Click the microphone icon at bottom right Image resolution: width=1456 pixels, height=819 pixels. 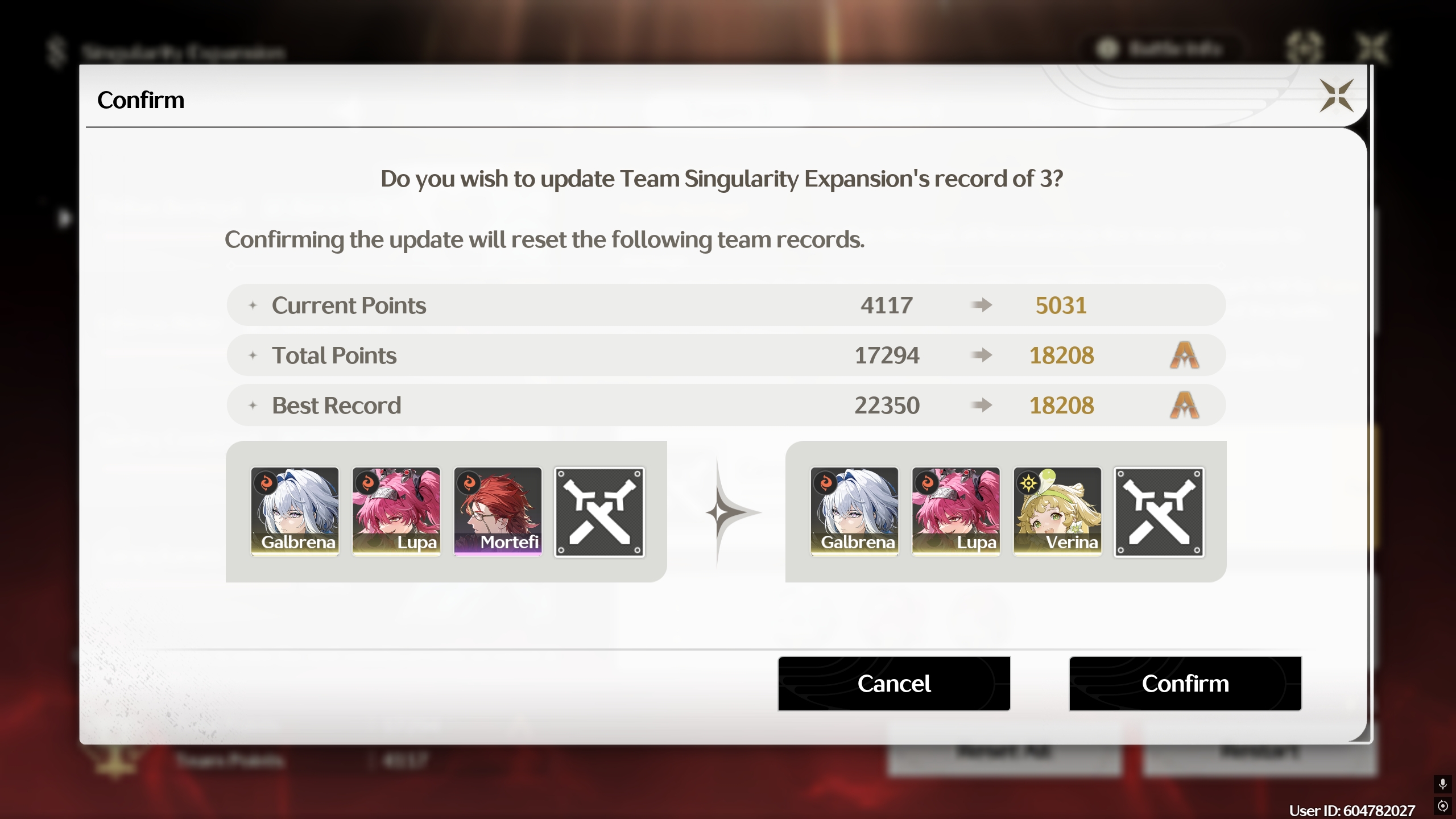tap(1442, 784)
